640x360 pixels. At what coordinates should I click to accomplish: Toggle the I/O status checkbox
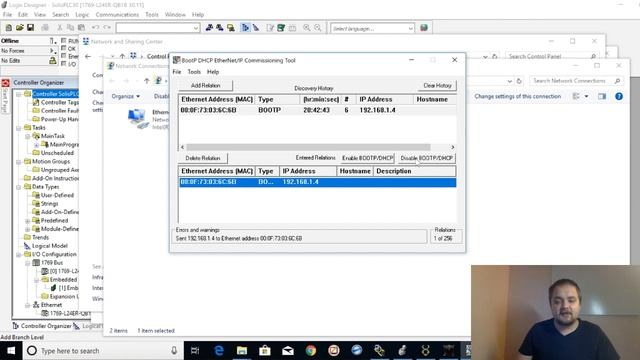tap(64, 64)
